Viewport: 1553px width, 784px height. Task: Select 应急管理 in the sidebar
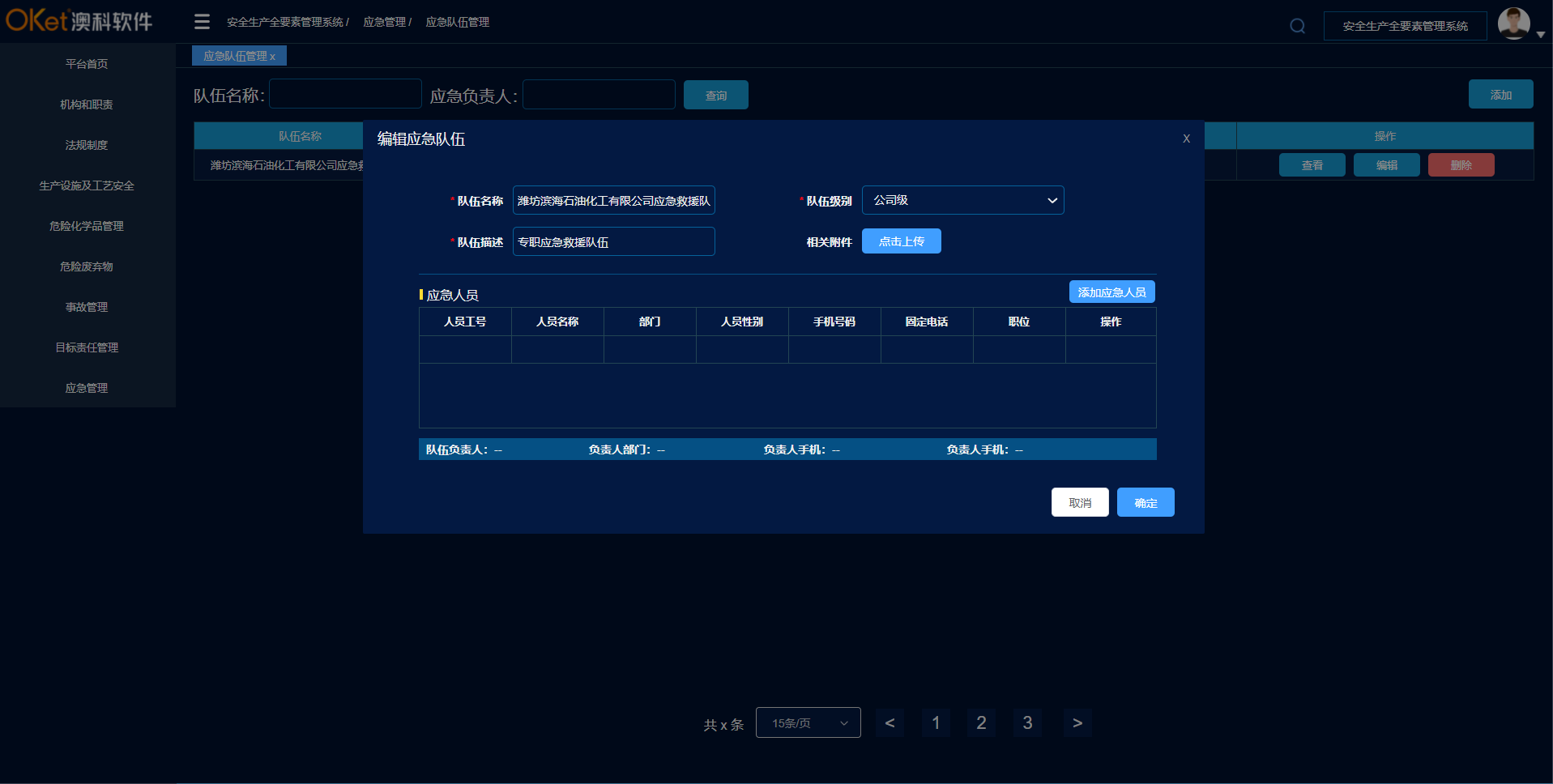(86, 387)
